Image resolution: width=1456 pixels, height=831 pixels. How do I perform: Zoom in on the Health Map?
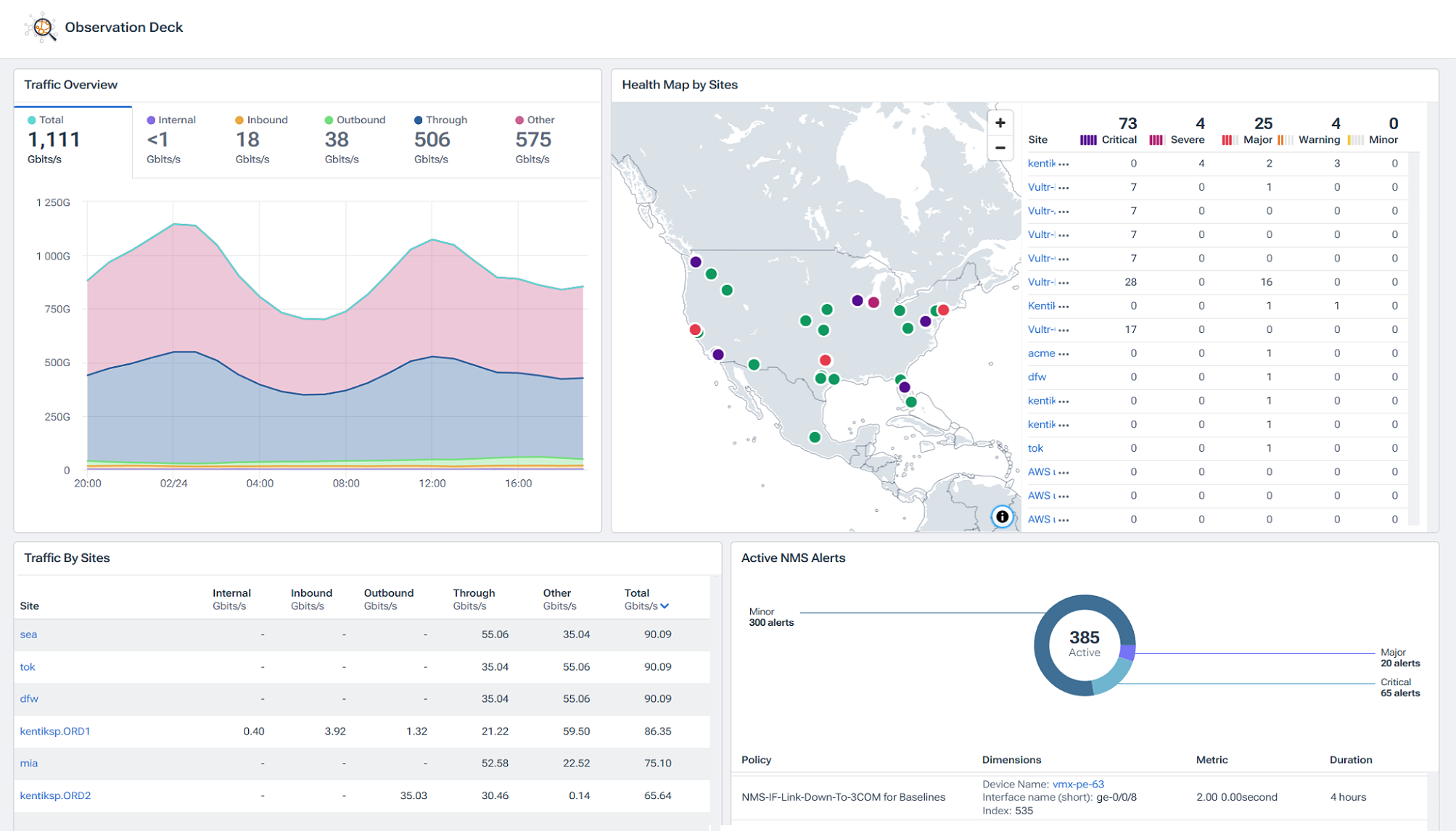[x=1000, y=122]
